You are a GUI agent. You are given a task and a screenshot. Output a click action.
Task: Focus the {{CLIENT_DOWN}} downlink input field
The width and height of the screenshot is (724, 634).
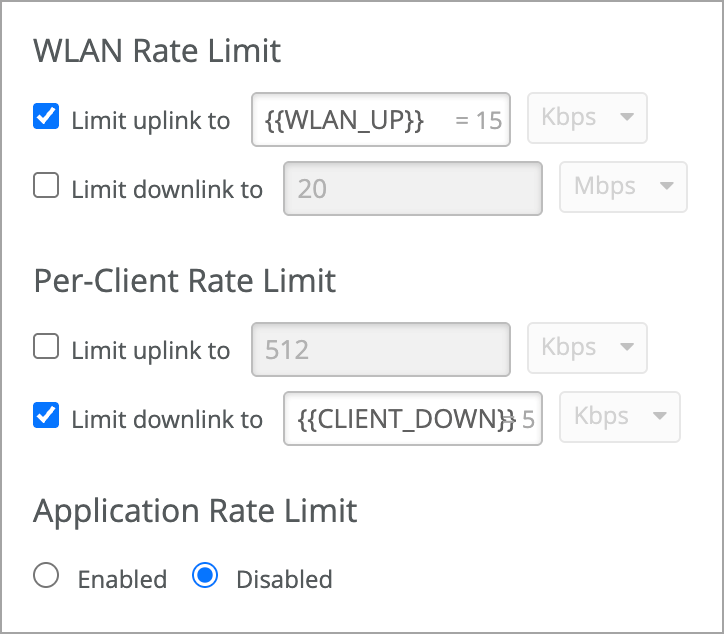(412, 418)
